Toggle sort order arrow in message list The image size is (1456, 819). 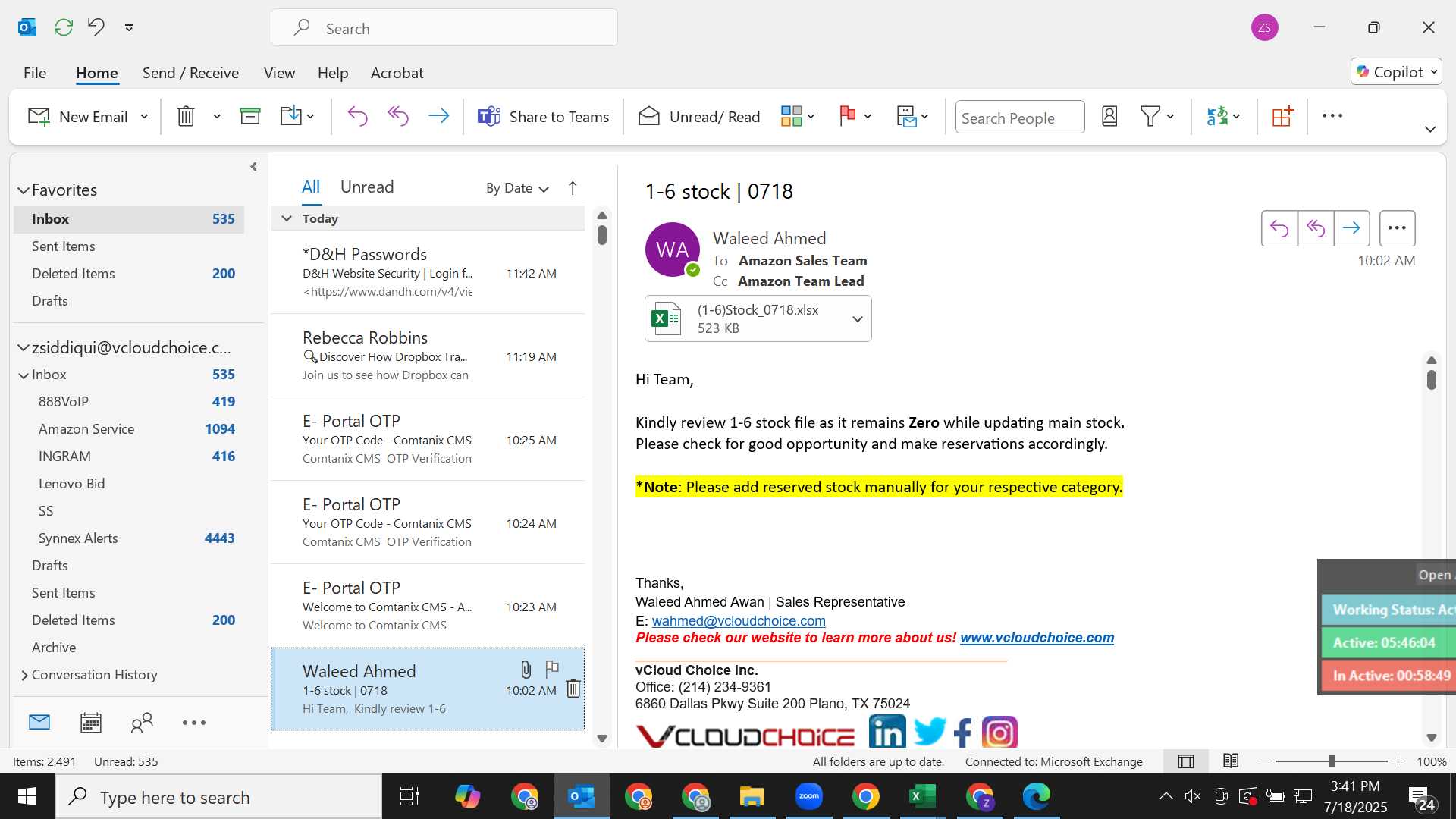pos(573,188)
